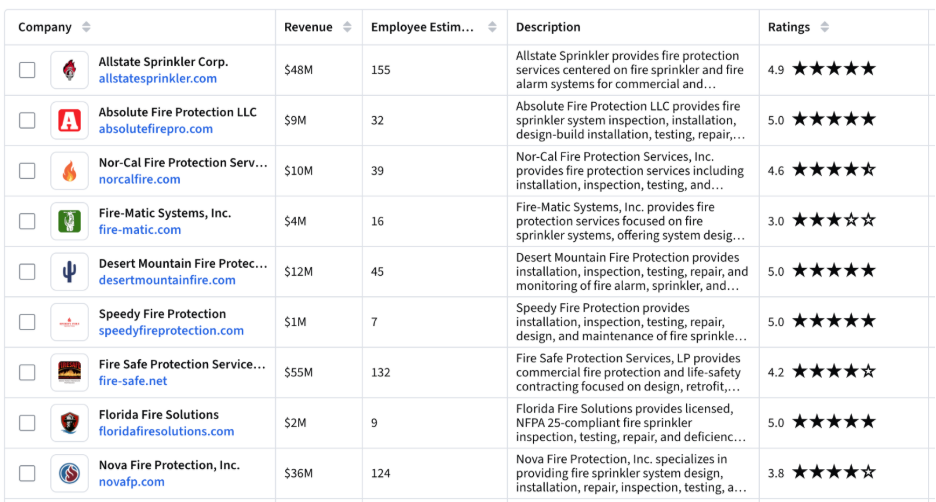Click the Description column header
936x502 pixels.
[x=548, y=27]
